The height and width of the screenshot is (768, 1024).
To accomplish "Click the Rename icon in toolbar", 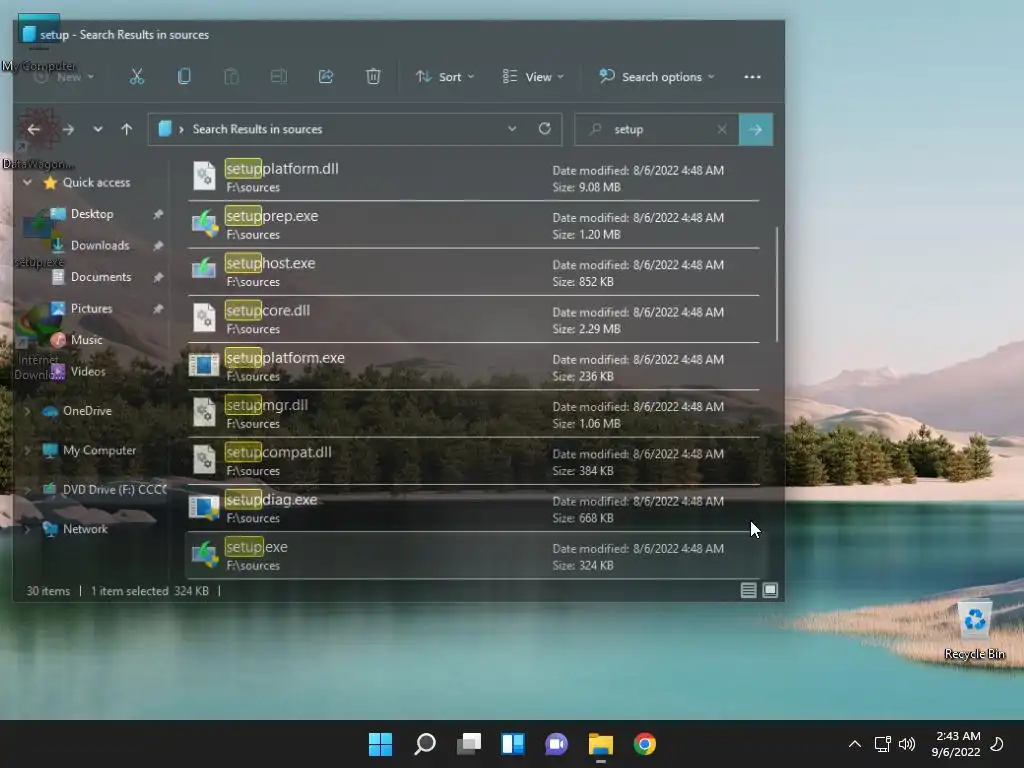I will point(279,76).
